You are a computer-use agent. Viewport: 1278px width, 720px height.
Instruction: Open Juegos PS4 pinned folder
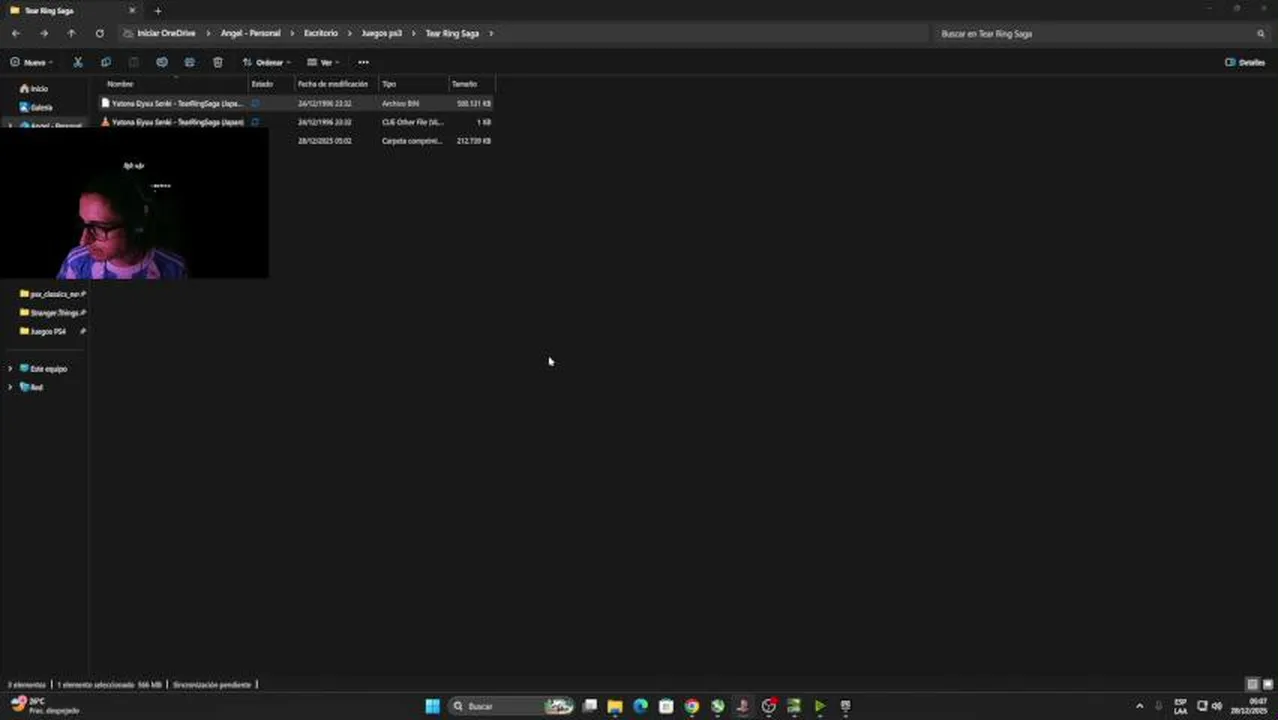48,331
